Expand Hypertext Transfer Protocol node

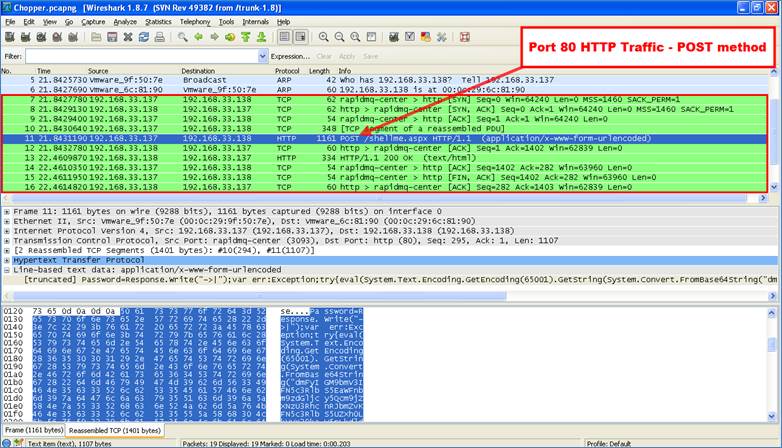coord(7,260)
